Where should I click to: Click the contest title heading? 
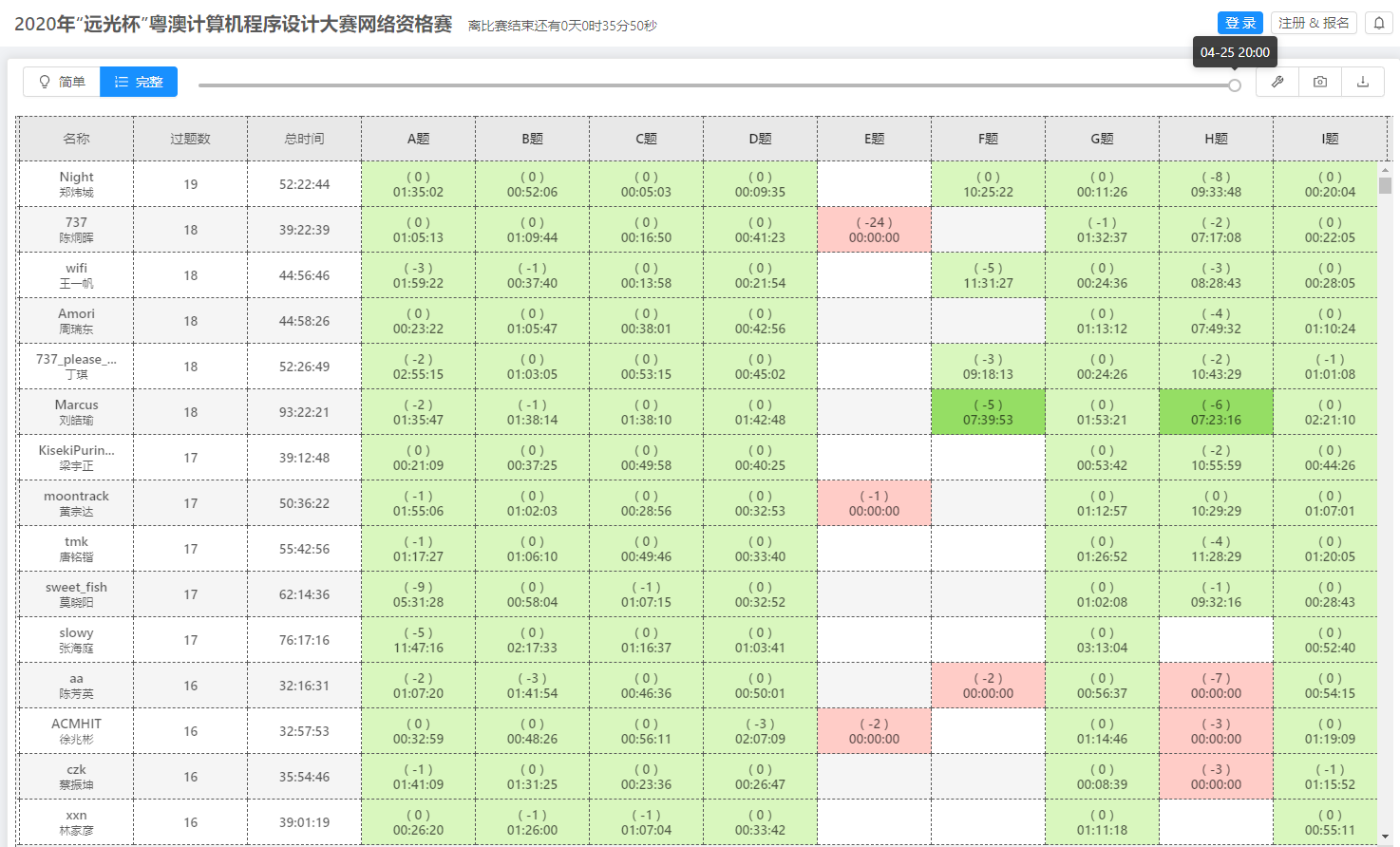pyautogui.click(x=233, y=24)
